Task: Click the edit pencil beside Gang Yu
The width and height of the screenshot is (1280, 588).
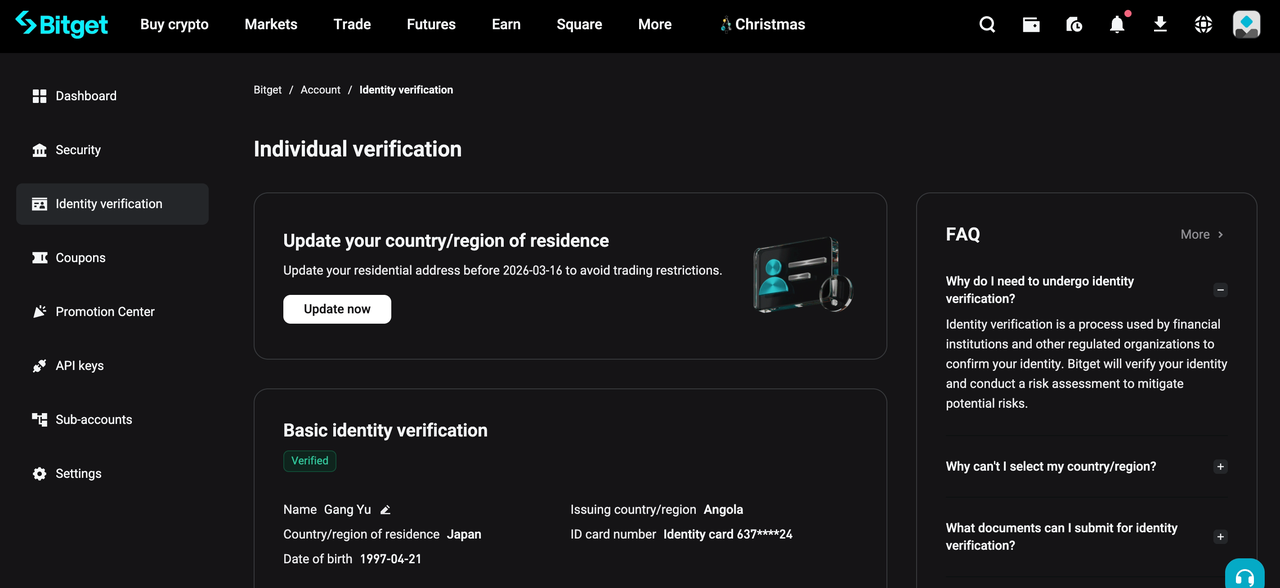Action: point(385,510)
